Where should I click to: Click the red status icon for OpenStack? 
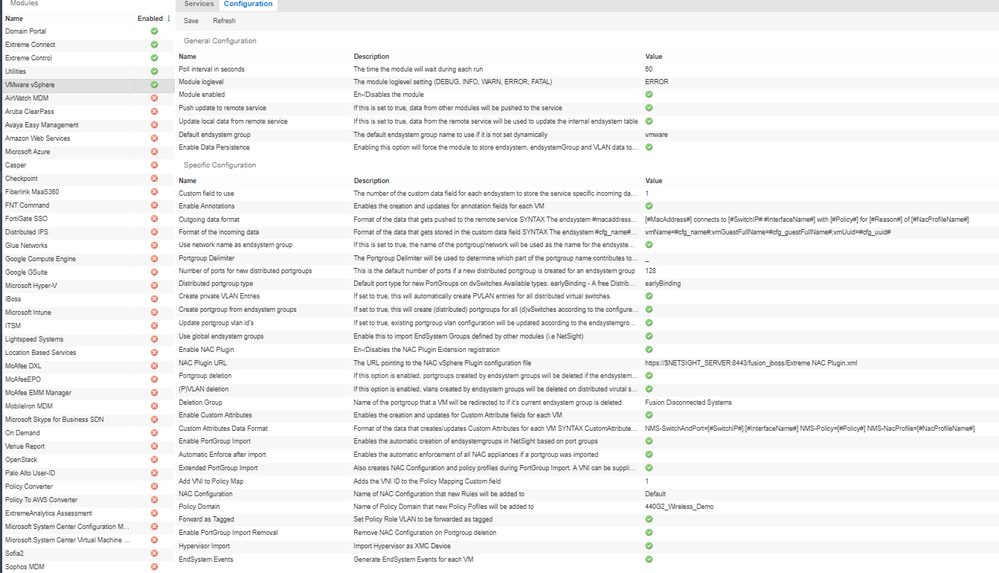(154, 459)
